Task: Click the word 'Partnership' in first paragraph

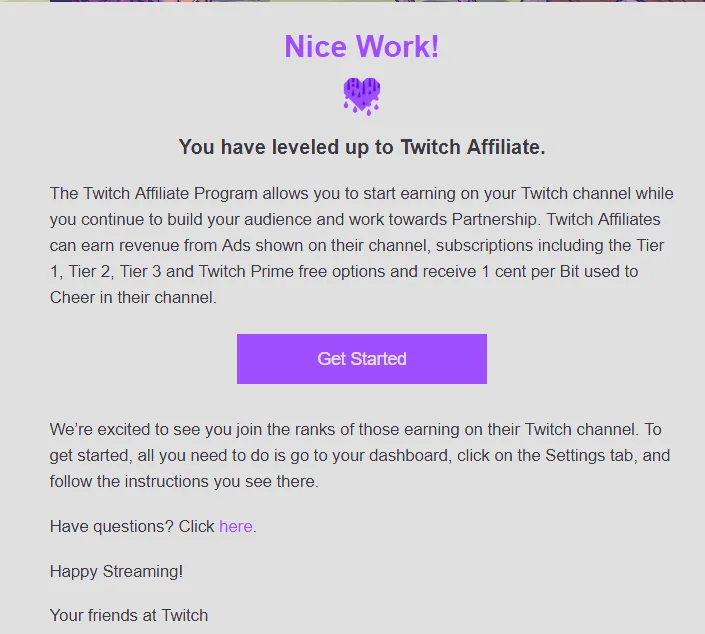Action: pos(494,219)
